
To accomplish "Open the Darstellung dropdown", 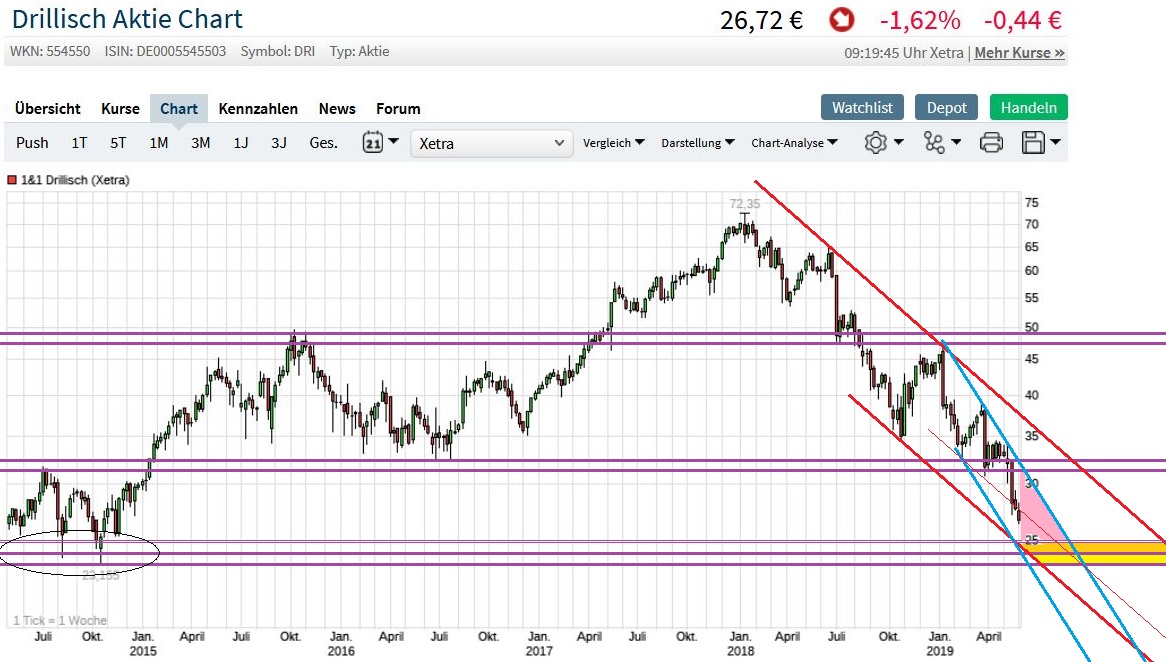I will point(698,143).
